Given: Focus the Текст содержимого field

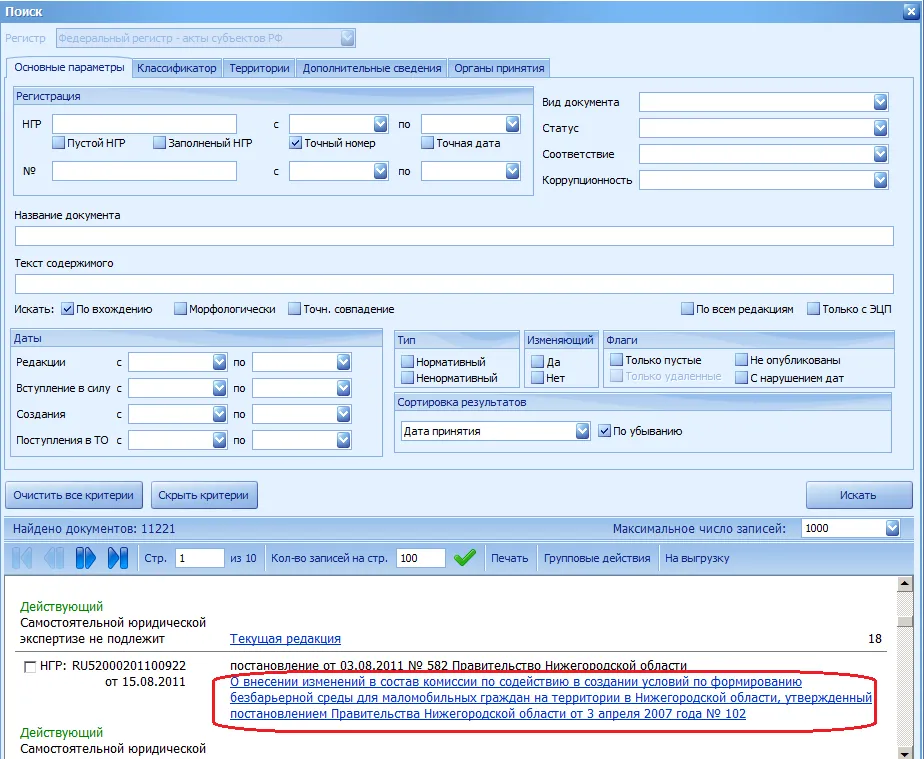Looking at the screenshot, I should point(454,284).
